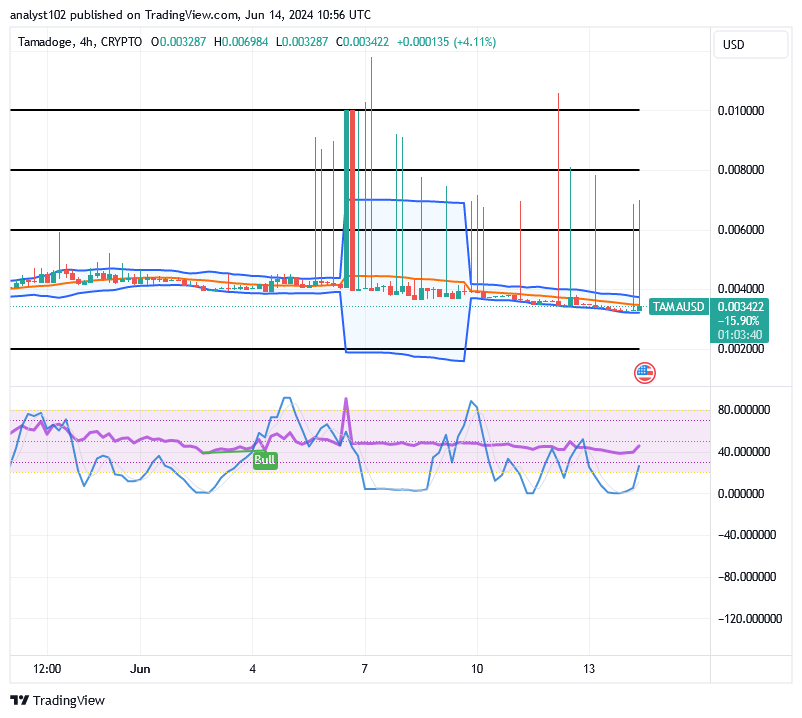Click the Tamadoge, 4h, CRYPTO symbol title
The width and height of the screenshot is (802, 718).
coord(80,42)
